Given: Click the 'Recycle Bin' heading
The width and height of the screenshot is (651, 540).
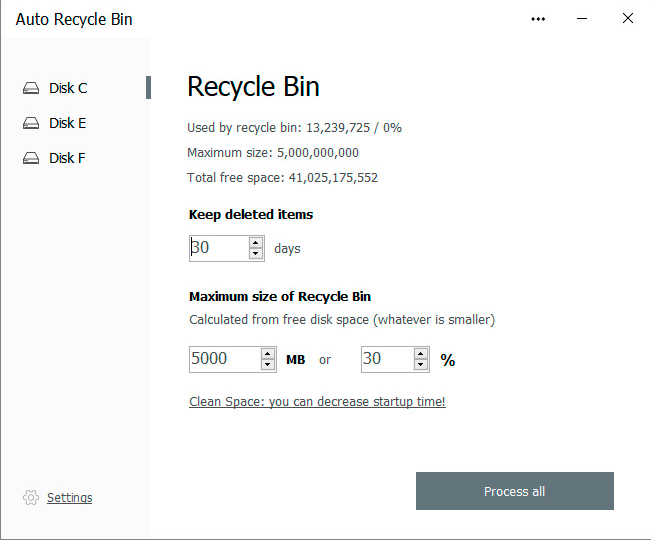Looking at the screenshot, I should (253, 87).
